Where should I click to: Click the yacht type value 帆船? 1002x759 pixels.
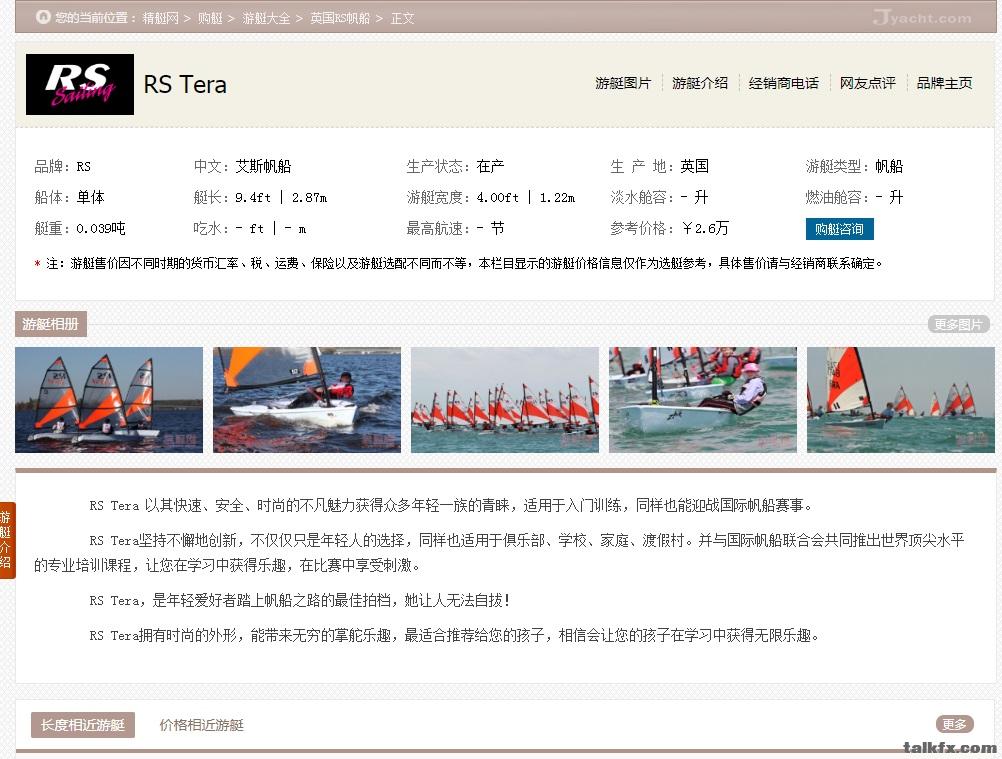click(x=889, y=166)
